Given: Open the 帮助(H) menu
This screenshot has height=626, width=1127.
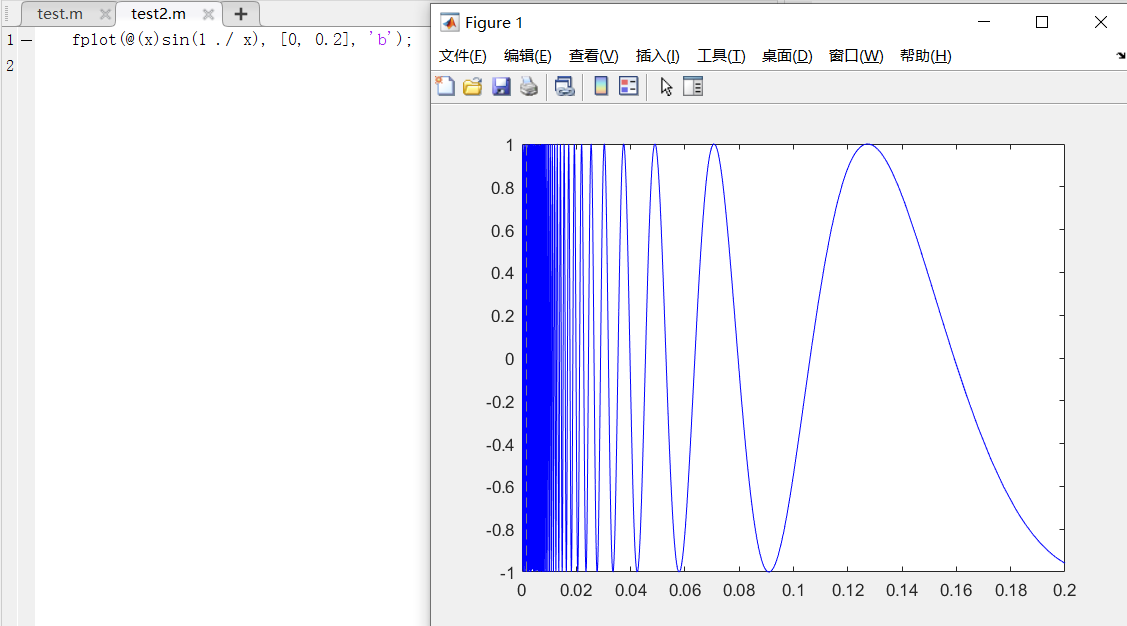Looking at the screenshot, I should point(926,56).
